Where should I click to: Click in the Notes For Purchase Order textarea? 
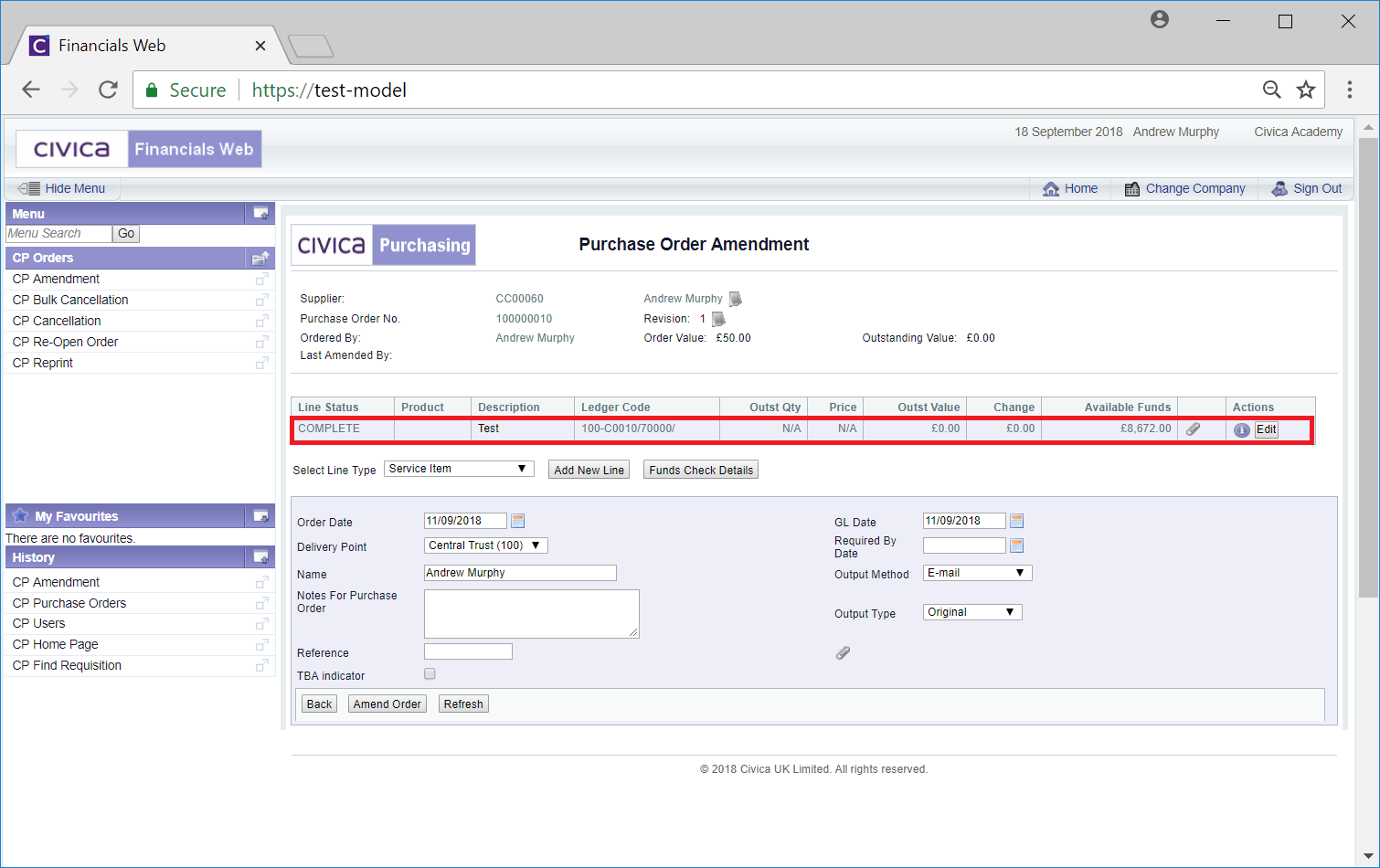click(x=532, y=614)
